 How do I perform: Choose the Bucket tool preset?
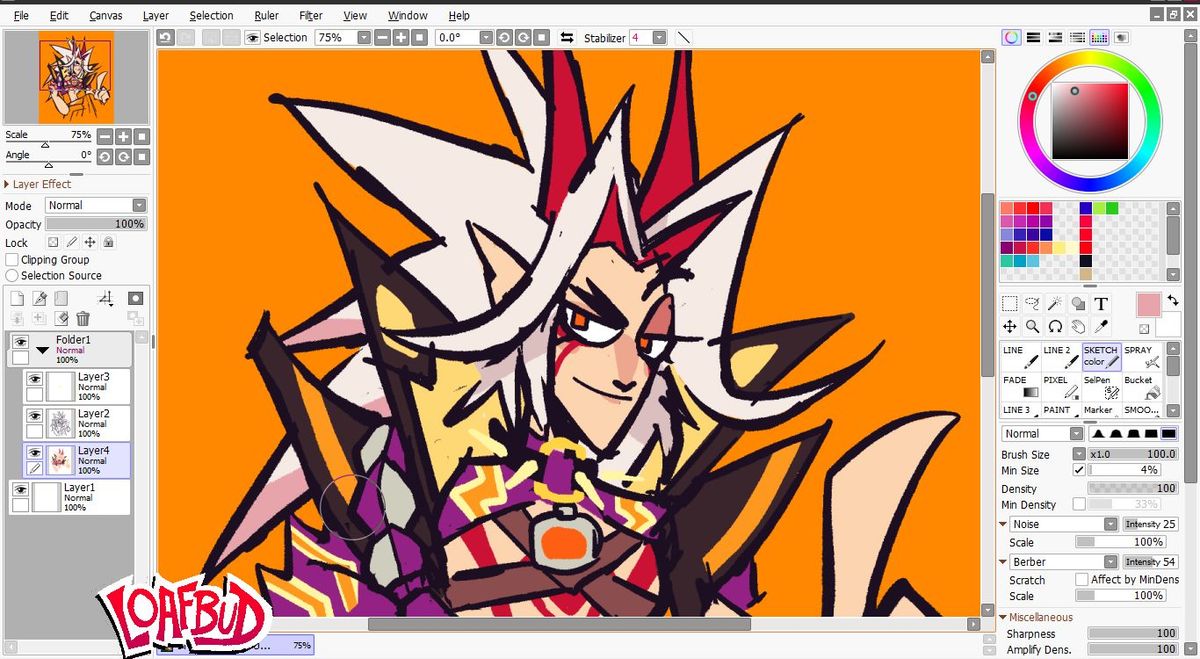coord(1141,386)
